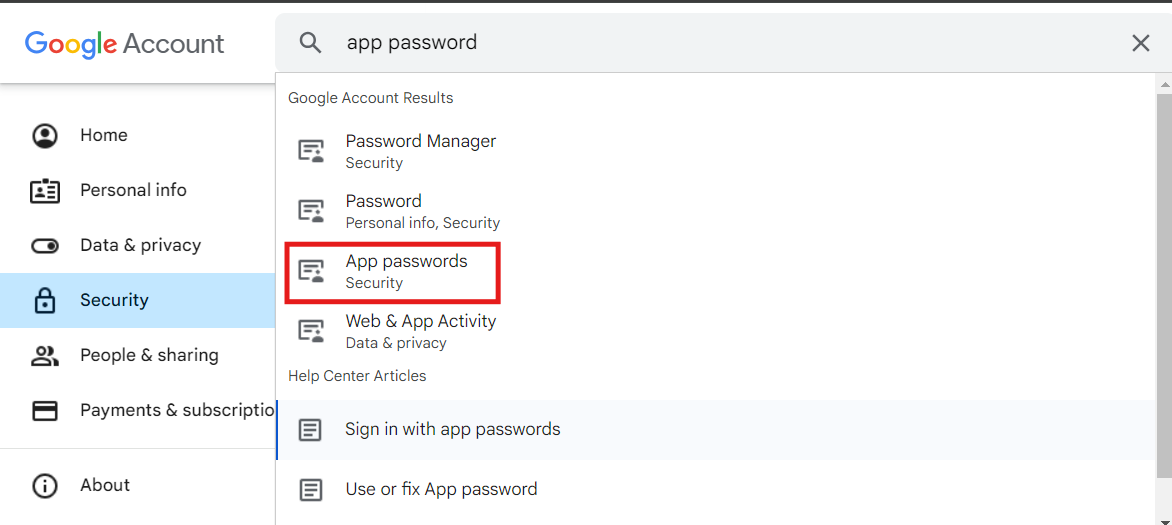The width and height of the screenshot is (1172, 525).
Task: Click the Payments credit card icon
Action: [45, 411]
